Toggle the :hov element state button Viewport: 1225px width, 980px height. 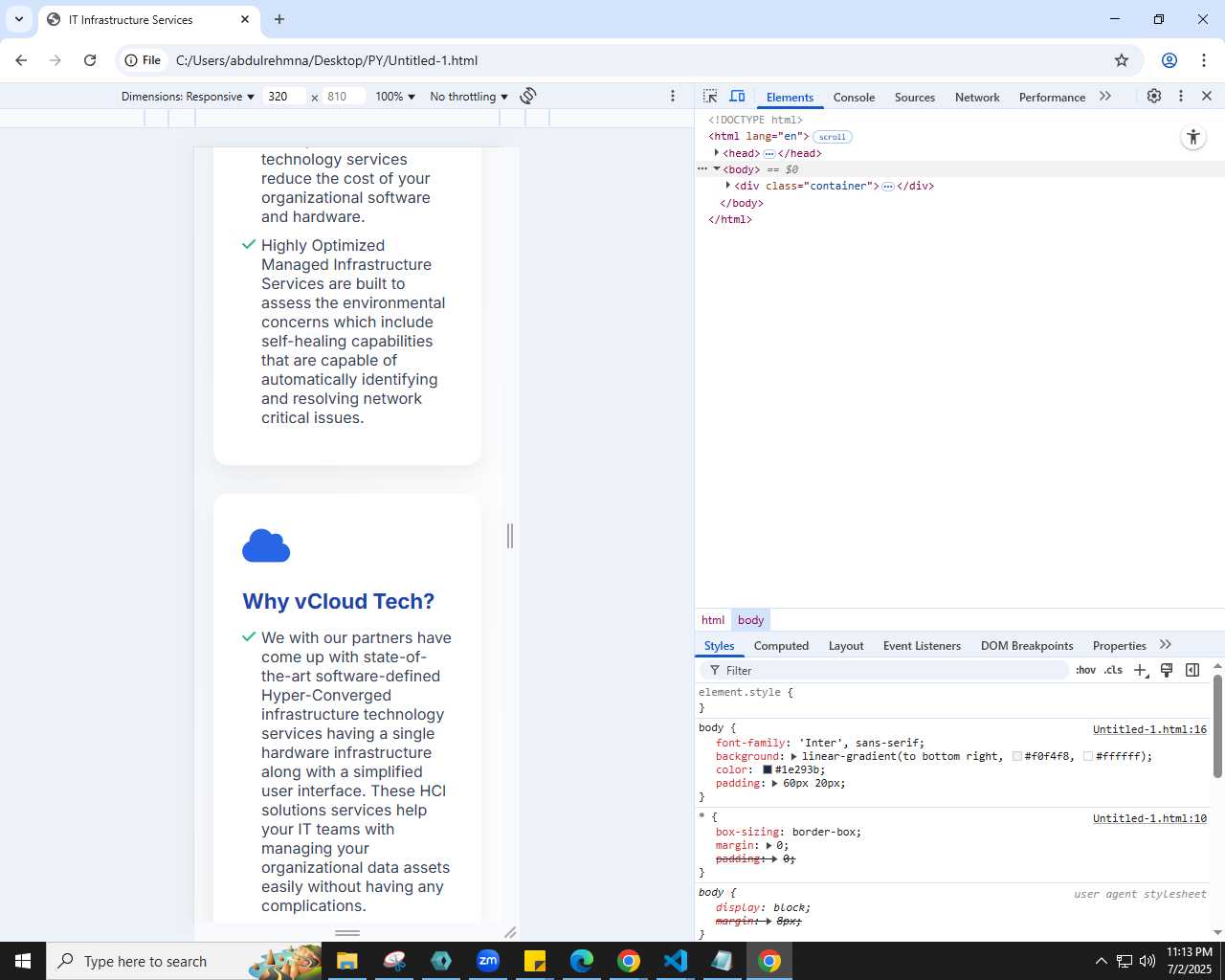1085,670
